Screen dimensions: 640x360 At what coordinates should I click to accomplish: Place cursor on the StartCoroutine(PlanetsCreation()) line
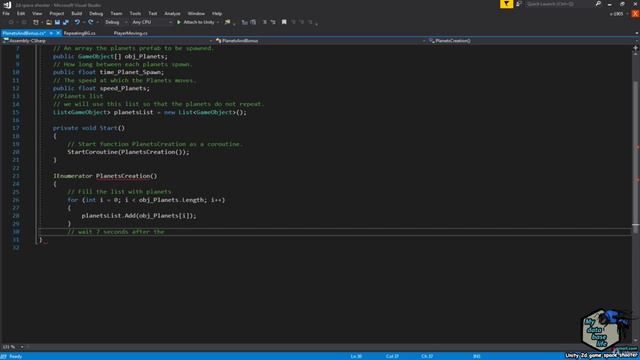(128, 152)
